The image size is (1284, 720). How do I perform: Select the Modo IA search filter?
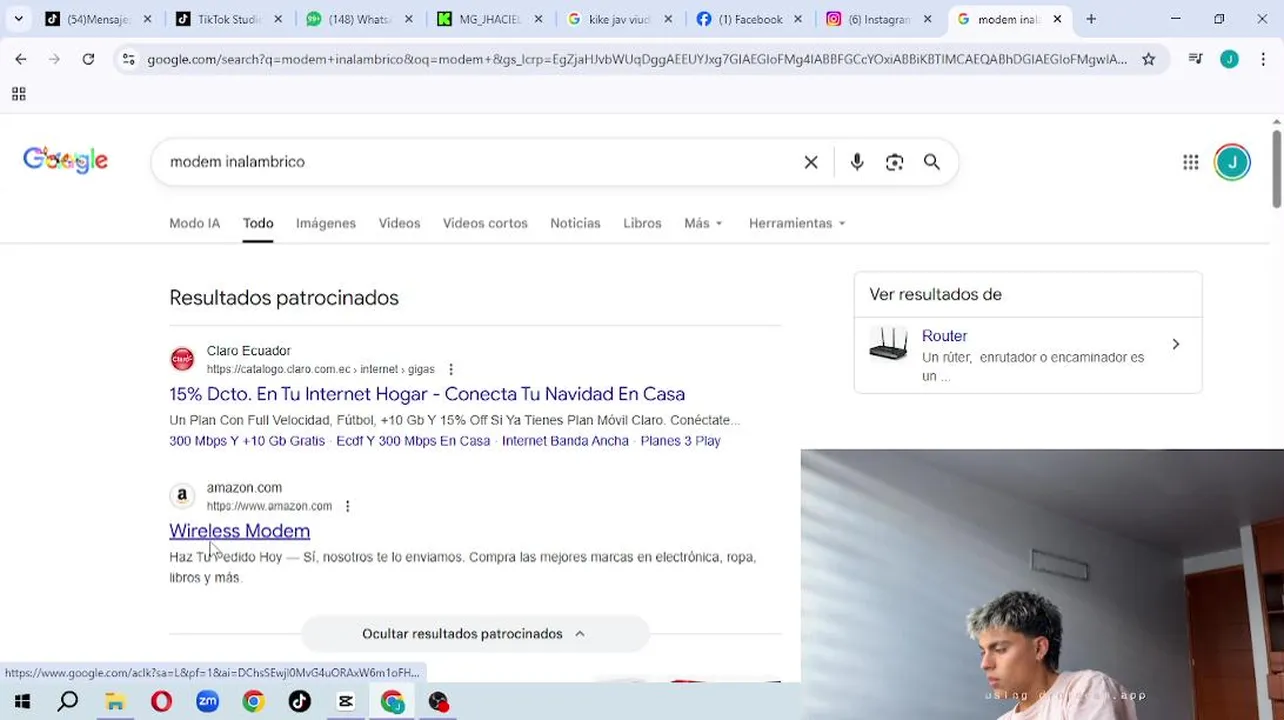[x=194, y=223]
